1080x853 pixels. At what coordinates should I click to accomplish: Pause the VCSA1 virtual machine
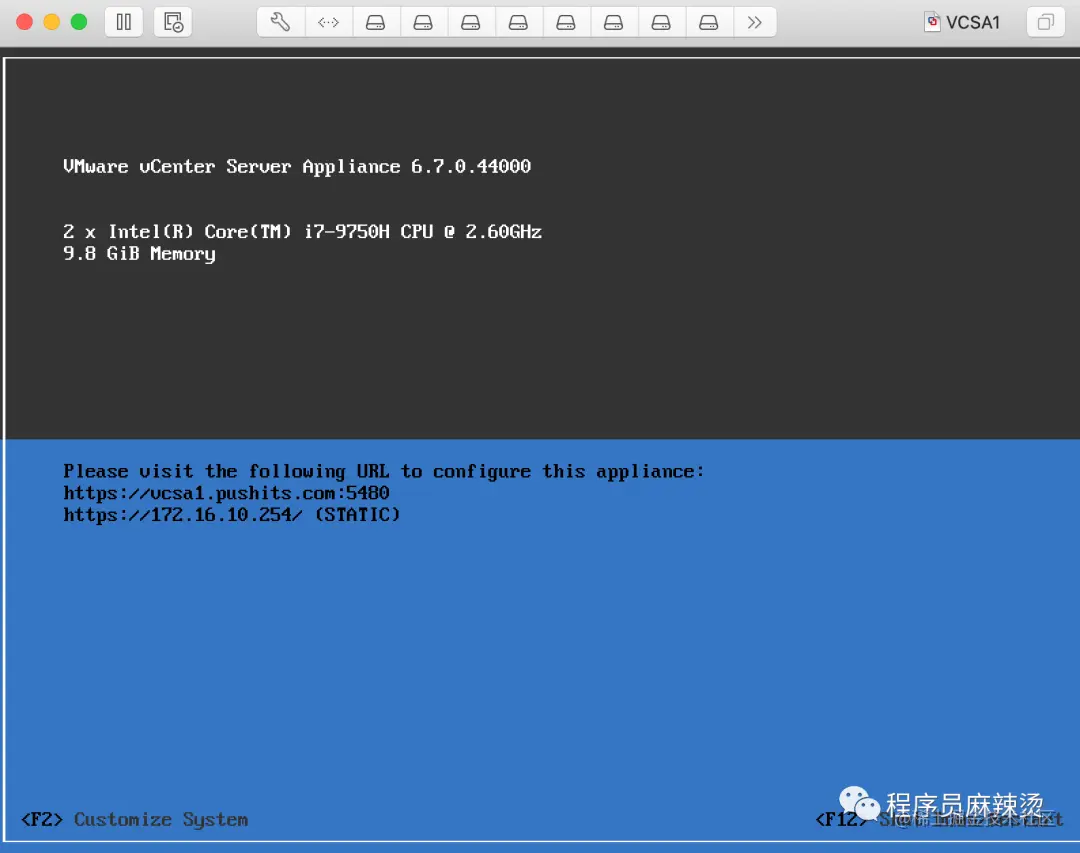pos(124,22)
